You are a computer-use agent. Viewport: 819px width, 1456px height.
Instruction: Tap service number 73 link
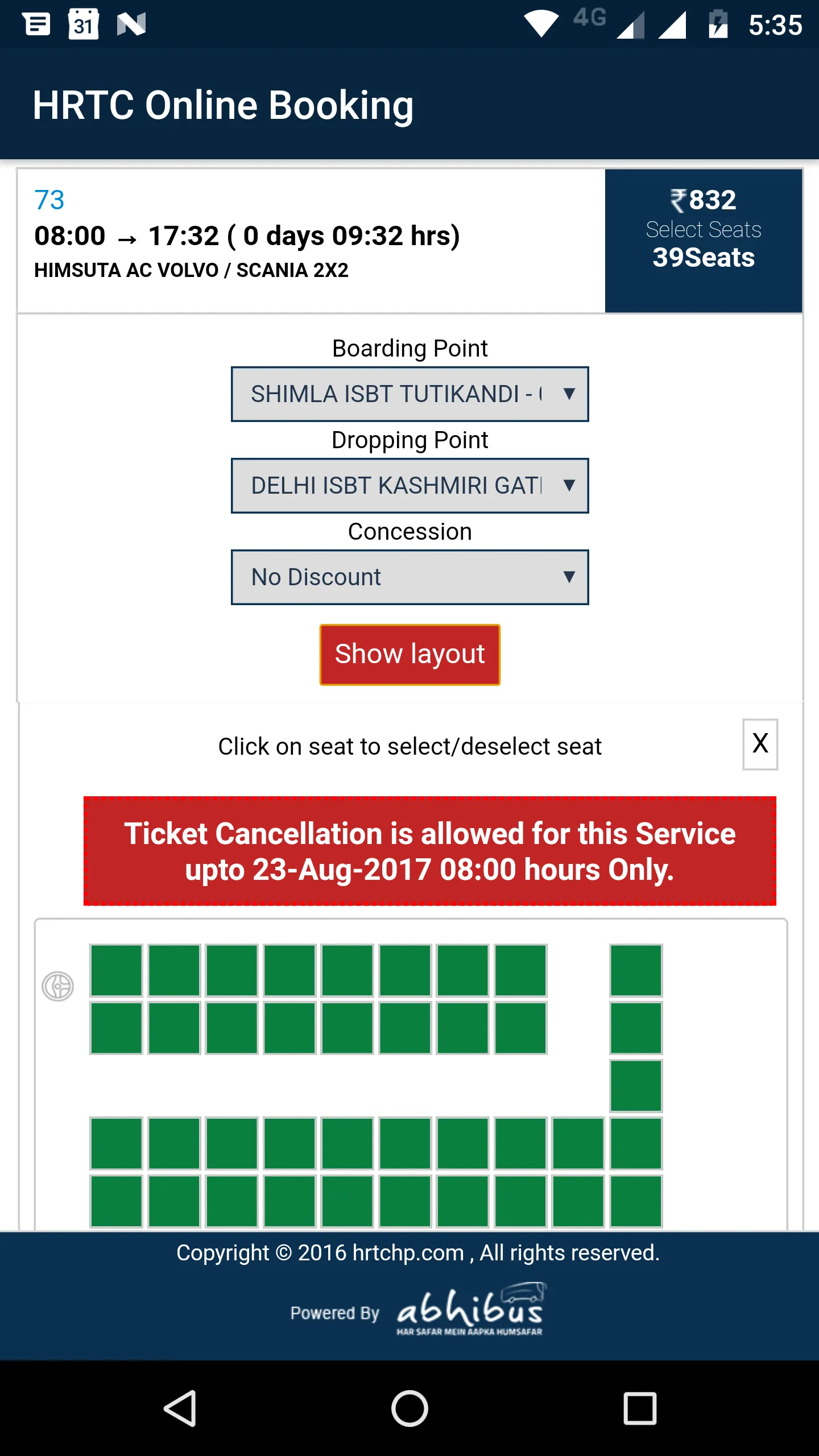[49, 200]
